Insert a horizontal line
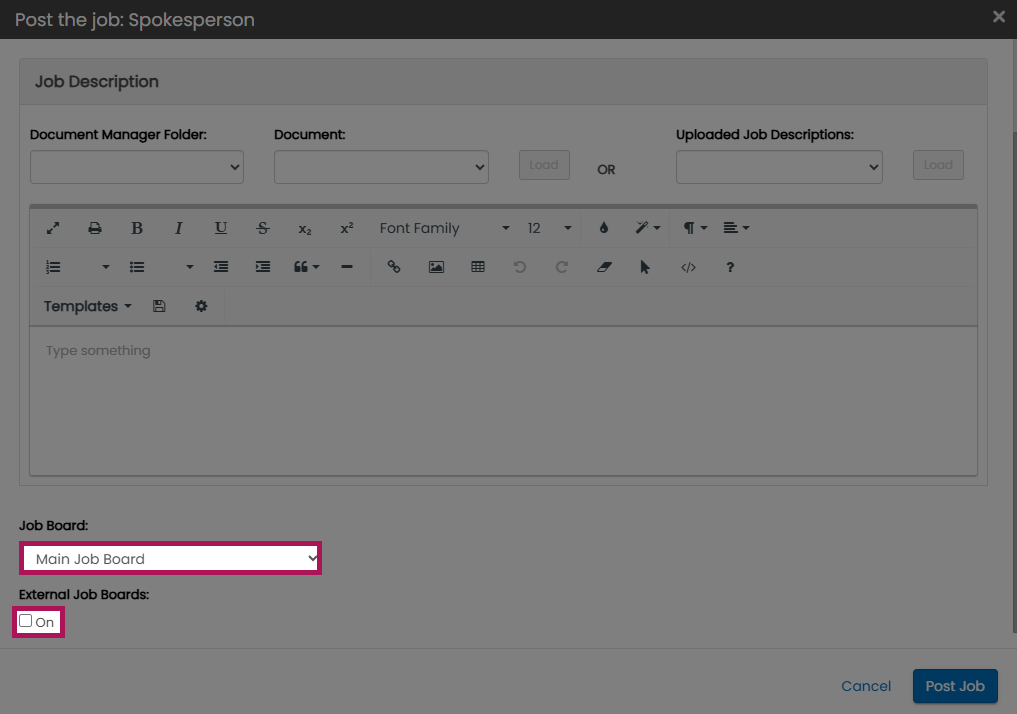 click(x=347, y=267)
